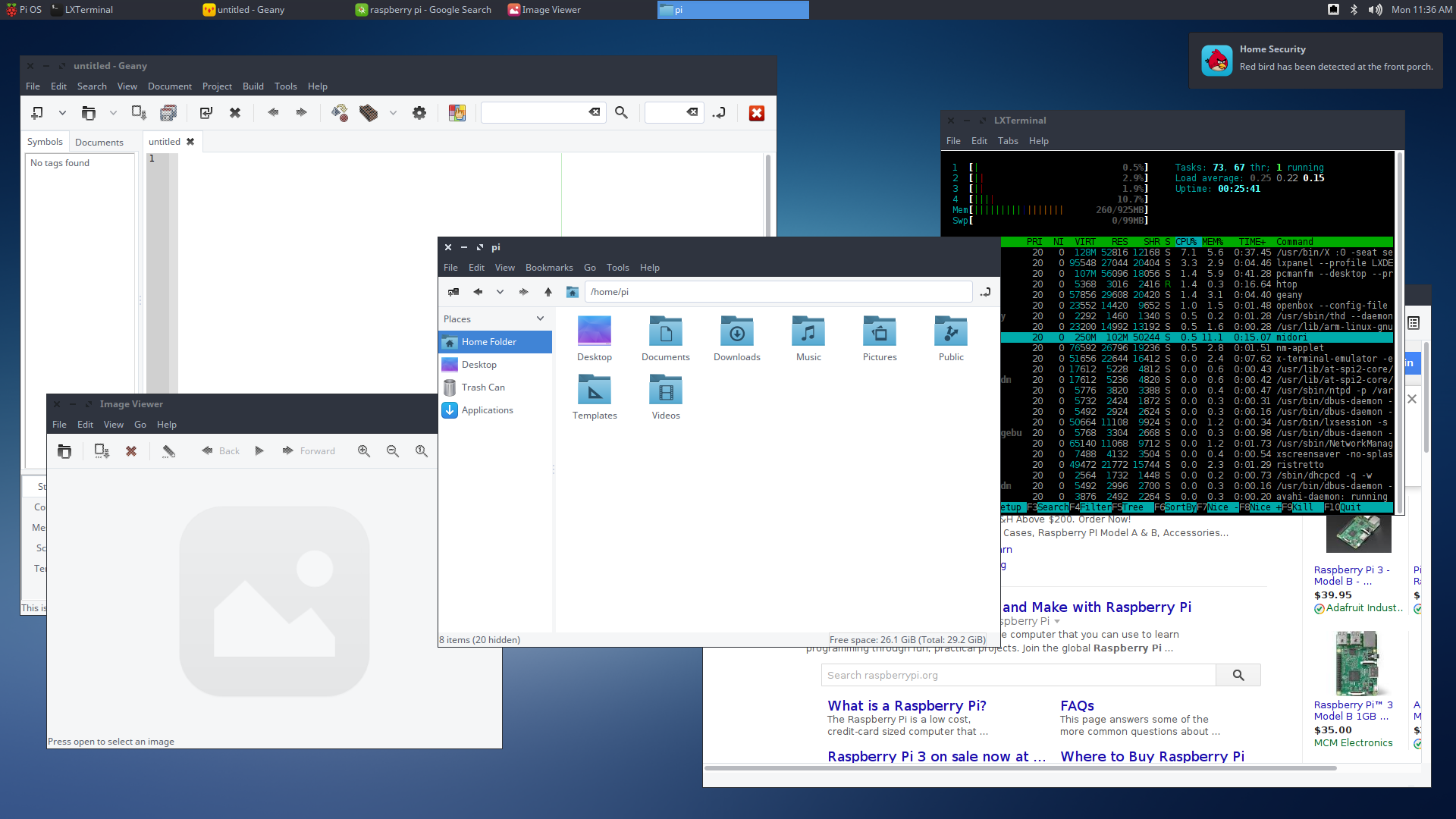Go back in file manager toolbar
Viewport: 1456px width, 819px height.
(x=478, y=292)
